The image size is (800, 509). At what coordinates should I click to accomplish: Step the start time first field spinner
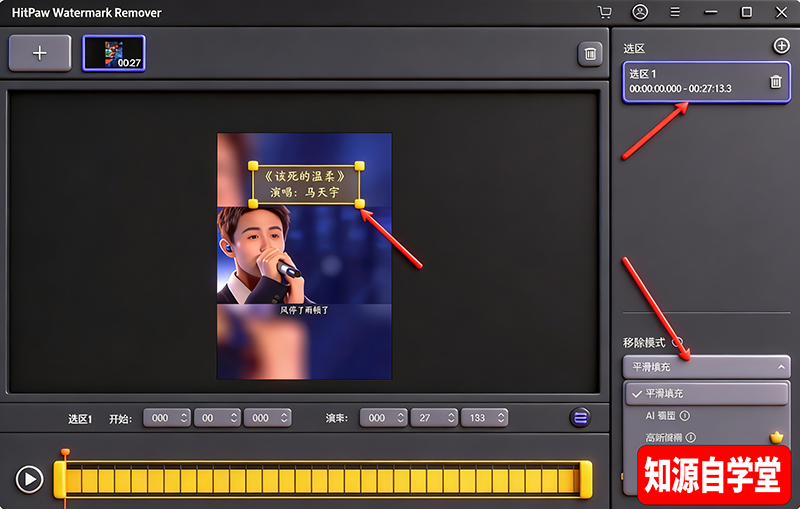click(x=184, y=418)
